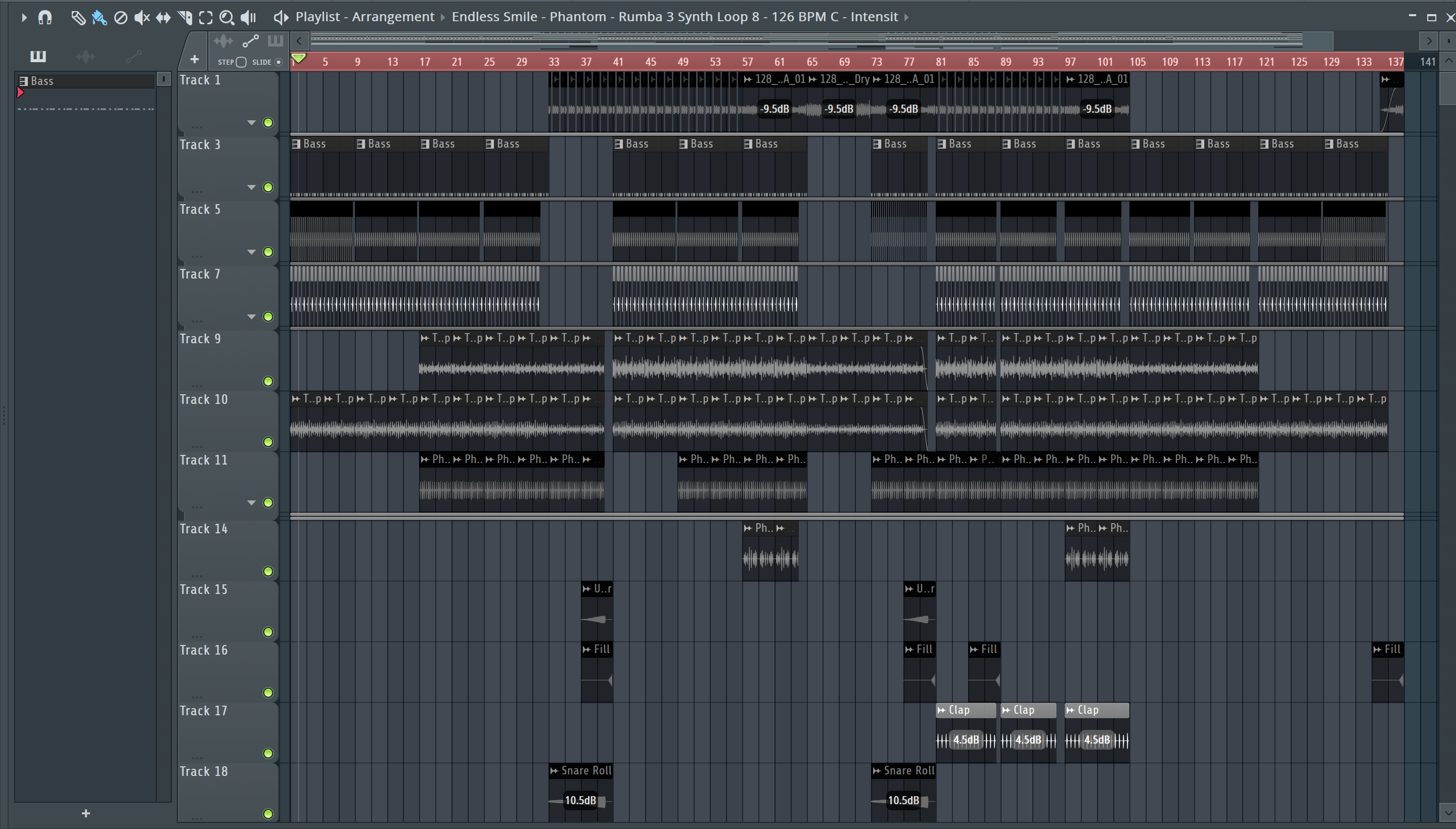Show pattern clips in the picker panel

38,56
